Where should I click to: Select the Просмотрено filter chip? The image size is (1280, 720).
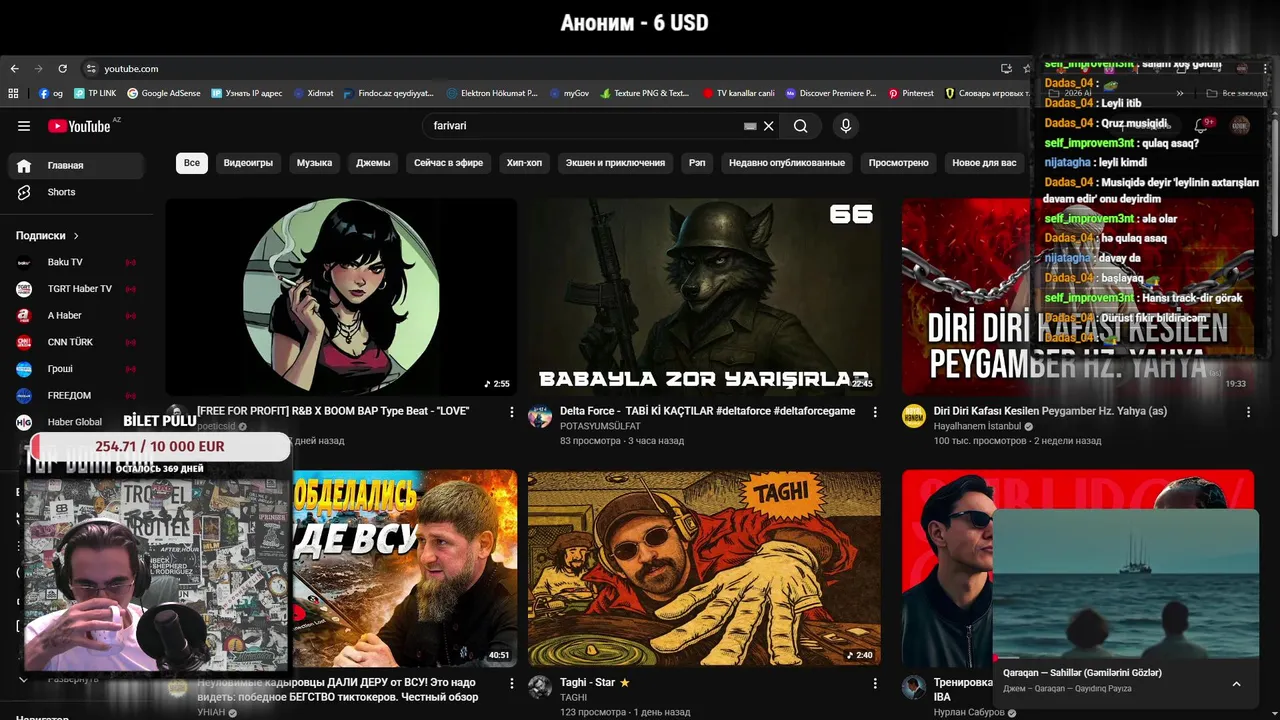tap(898, 163)
